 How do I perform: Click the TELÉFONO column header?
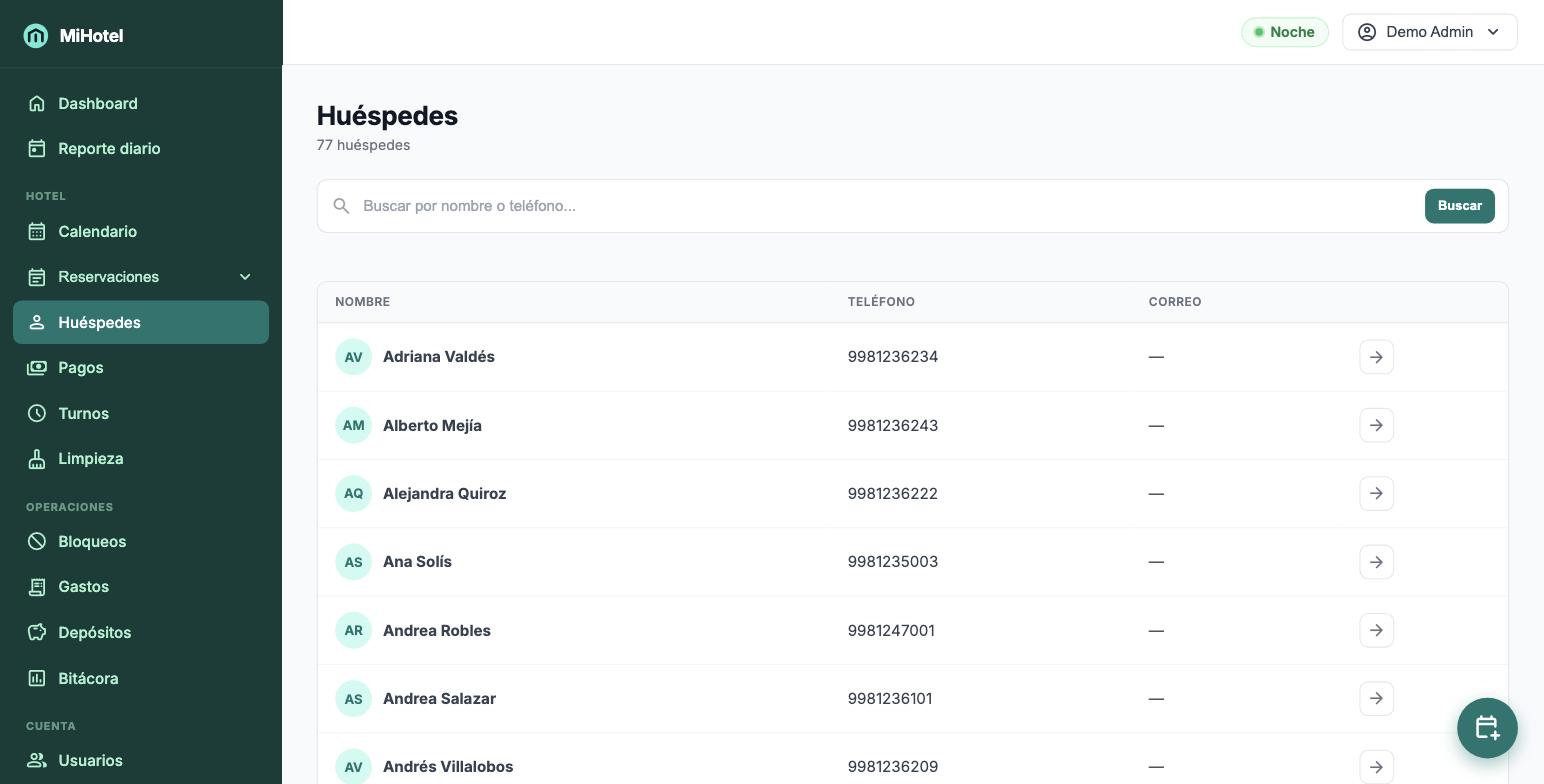881,302
